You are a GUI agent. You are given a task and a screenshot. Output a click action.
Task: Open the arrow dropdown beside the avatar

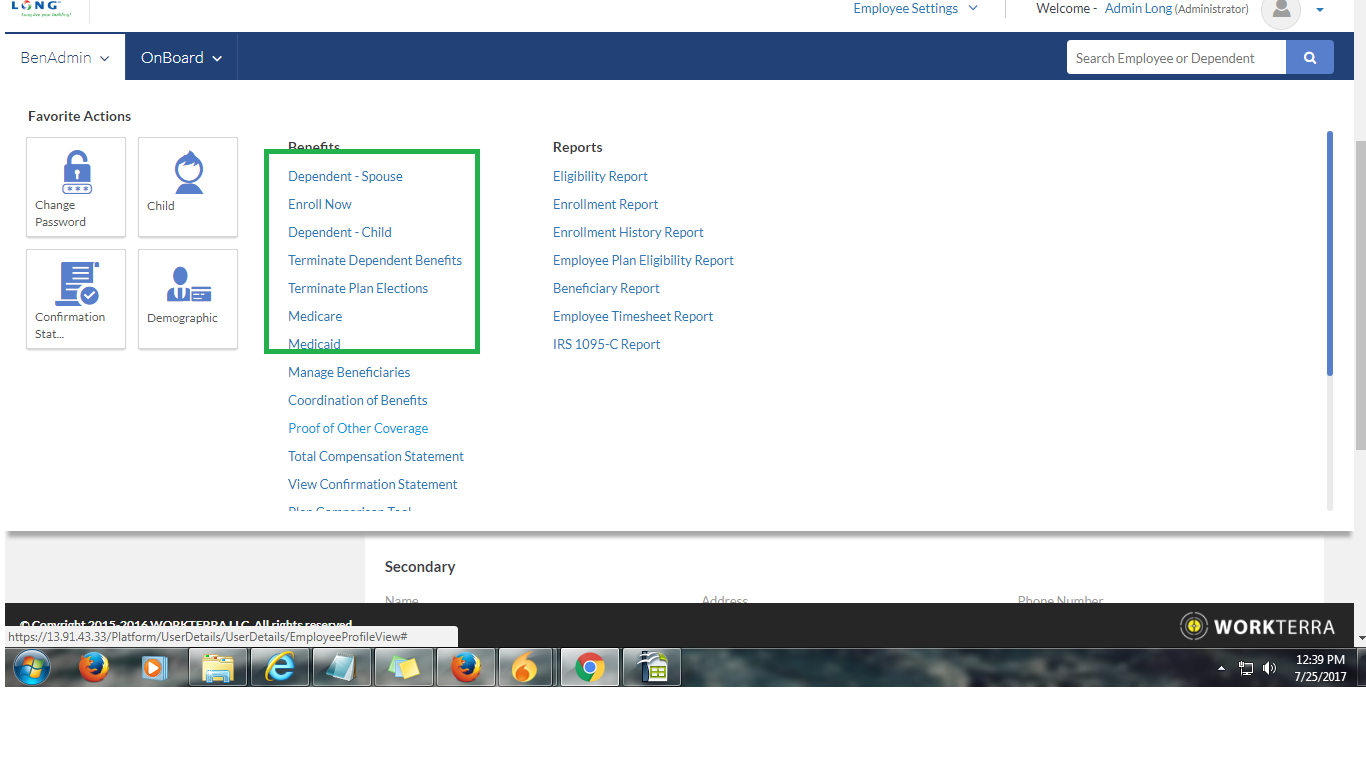tap(1320, 10)
